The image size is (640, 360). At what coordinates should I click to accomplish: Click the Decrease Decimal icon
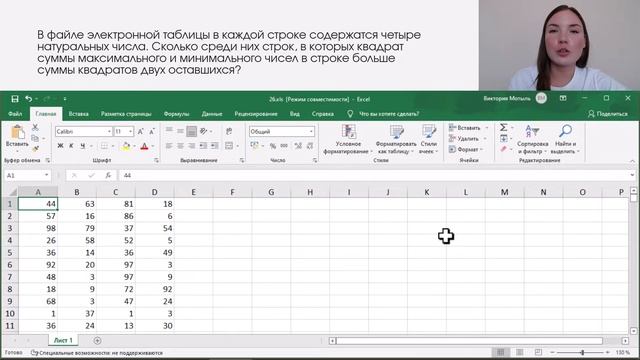tap(310, 146)
